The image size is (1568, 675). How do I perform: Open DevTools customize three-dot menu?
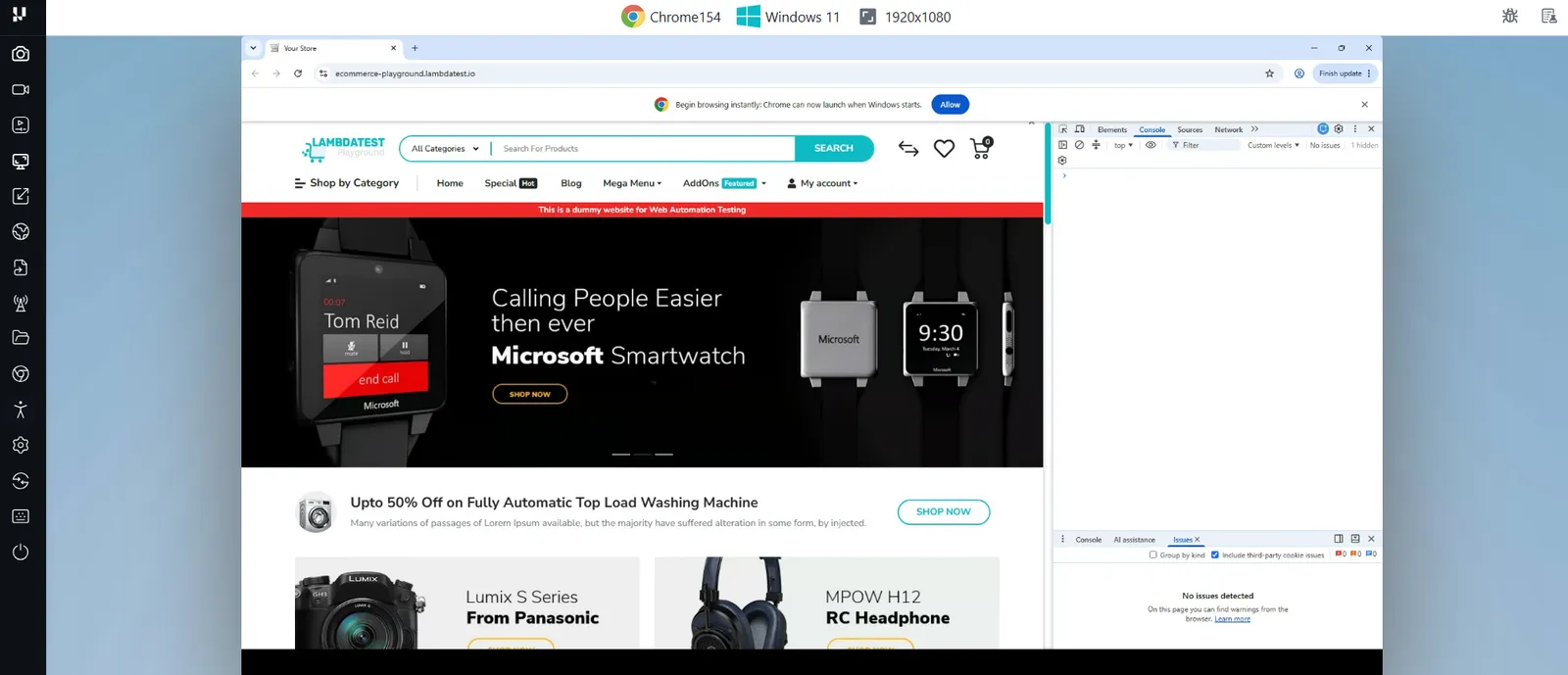pos(1355,128)
